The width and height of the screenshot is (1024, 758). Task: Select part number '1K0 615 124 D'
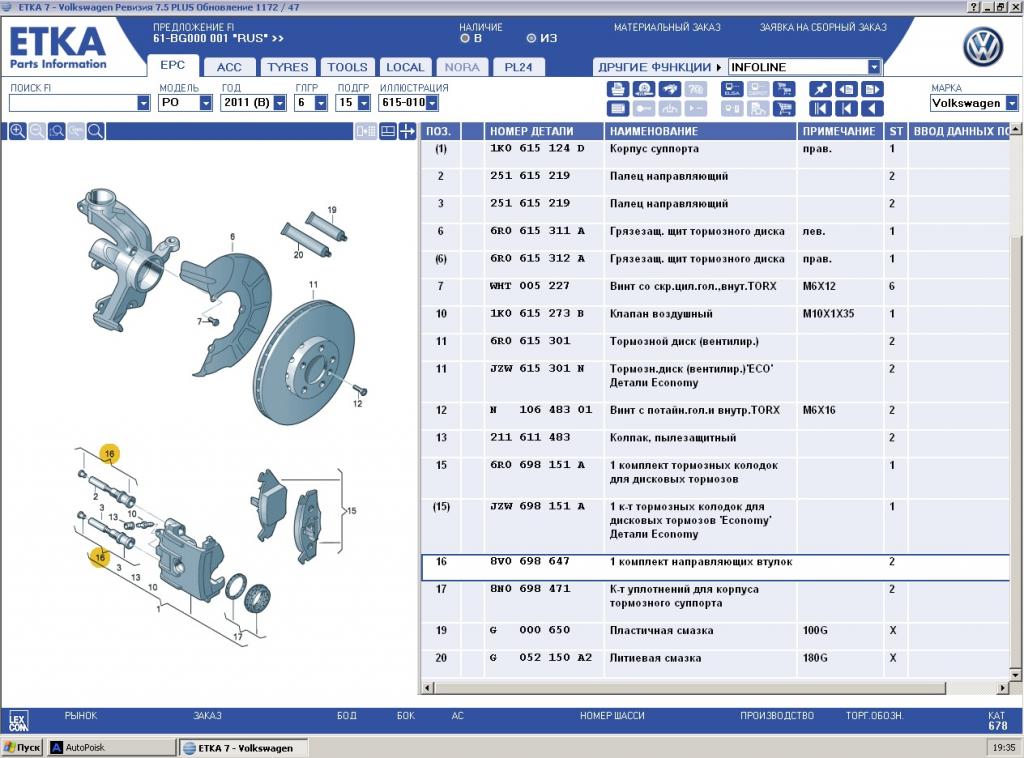(537, 148)
